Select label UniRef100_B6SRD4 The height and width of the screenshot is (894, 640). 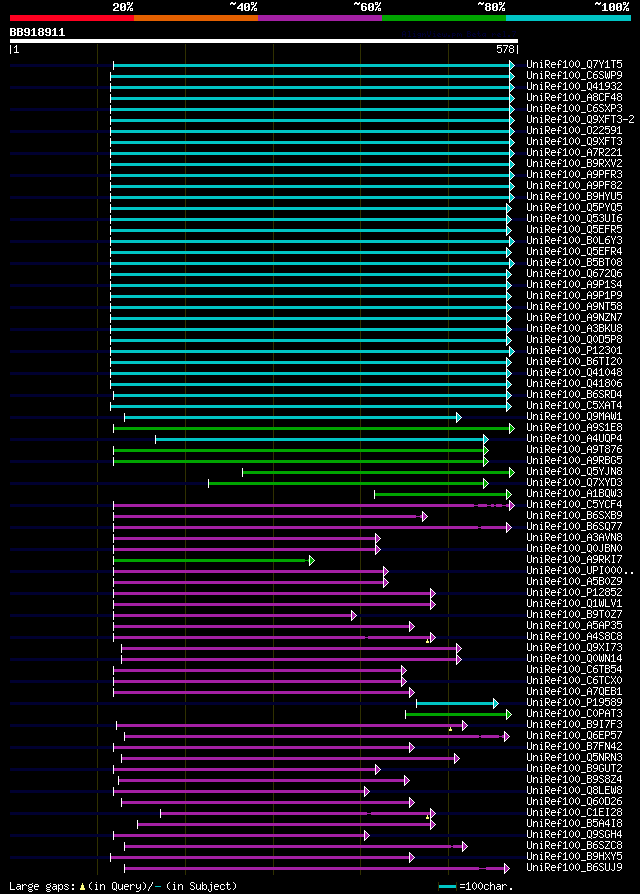click(x=574, y=395)
